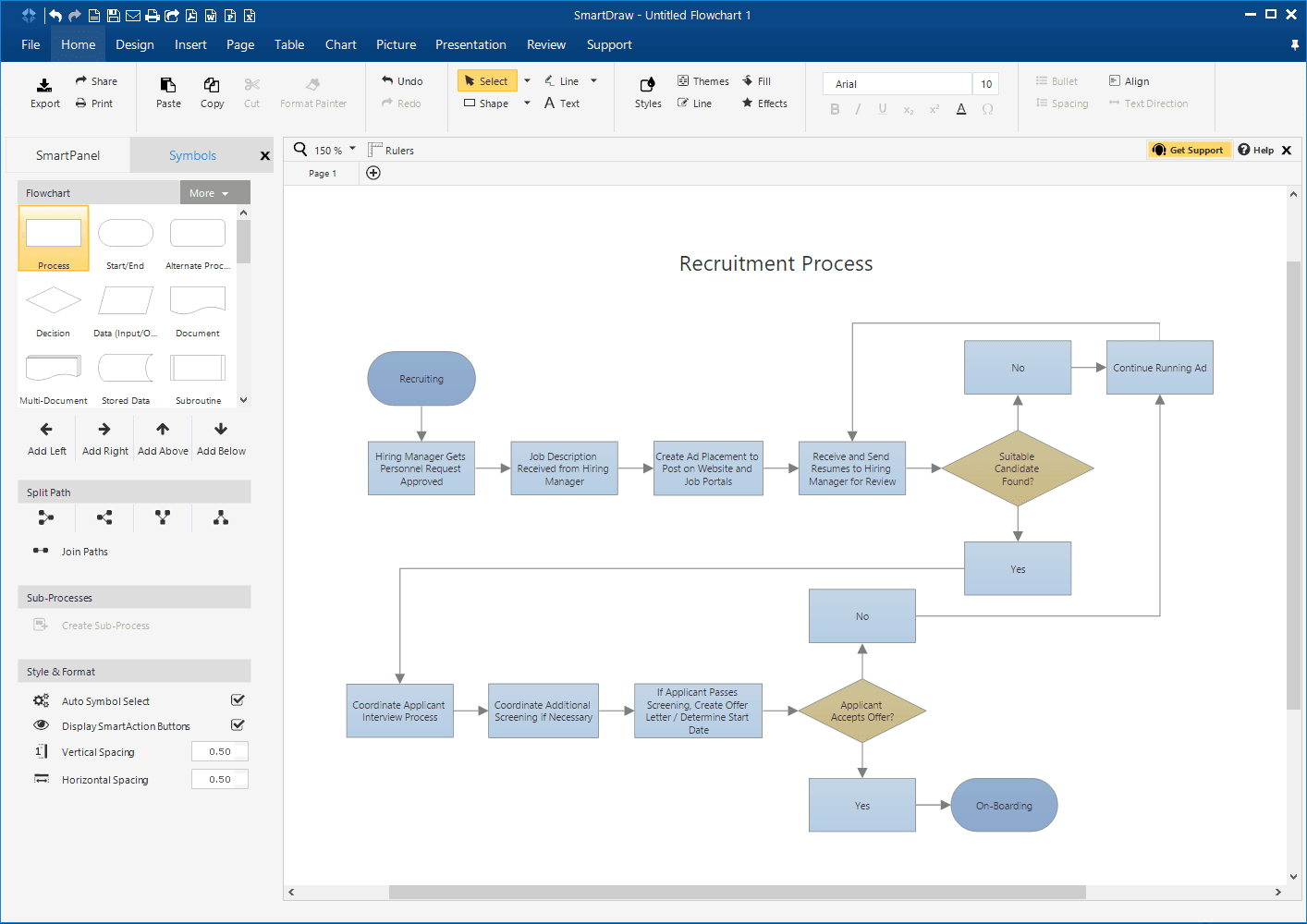1307x924 pixels.
Task: Click the Copy icon in the ribbon
Action: tap(212, 85)
